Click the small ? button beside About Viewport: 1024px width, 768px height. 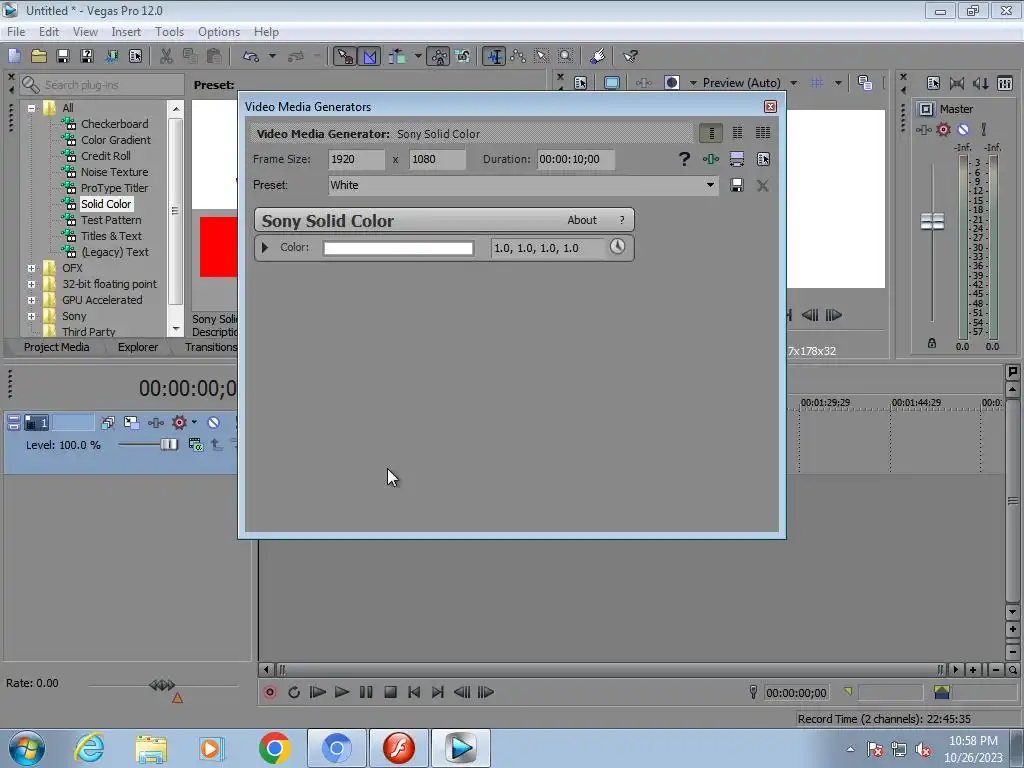click(622, 220)
